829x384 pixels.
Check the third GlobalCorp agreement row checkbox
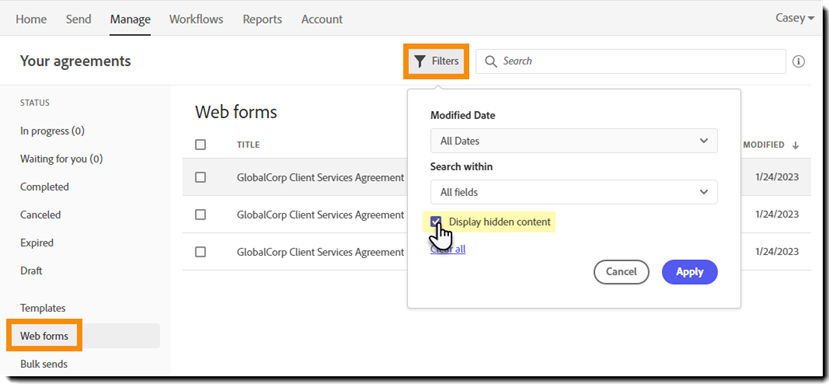coord(200,252)
